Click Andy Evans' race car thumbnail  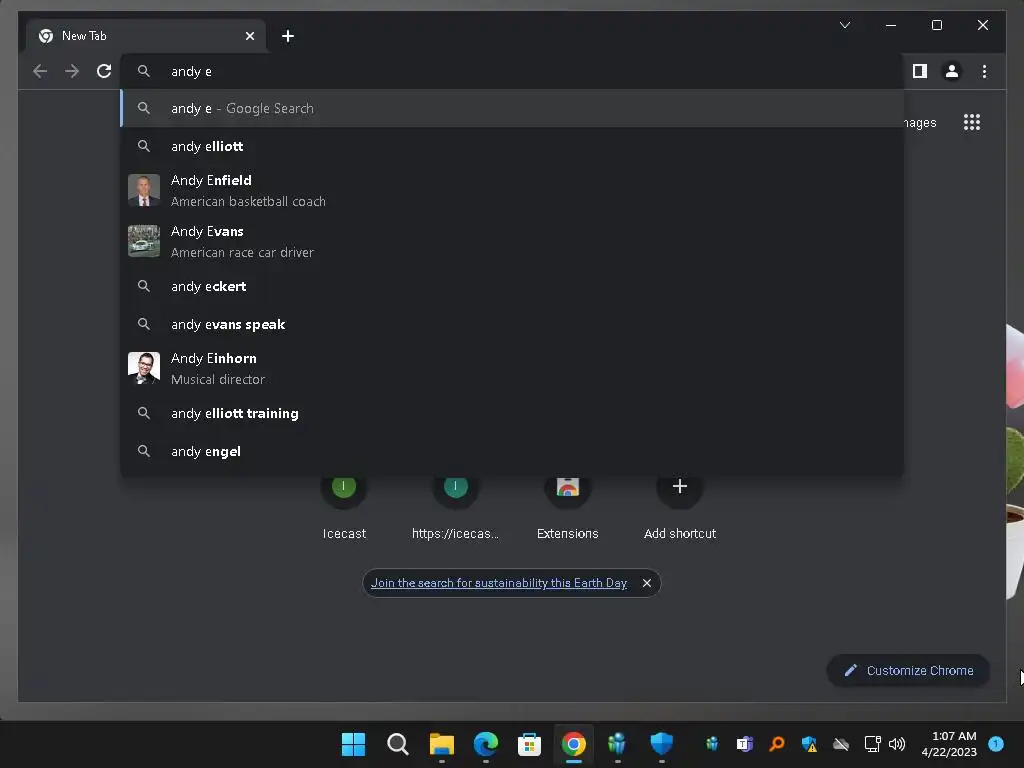(x=144, y=241)
